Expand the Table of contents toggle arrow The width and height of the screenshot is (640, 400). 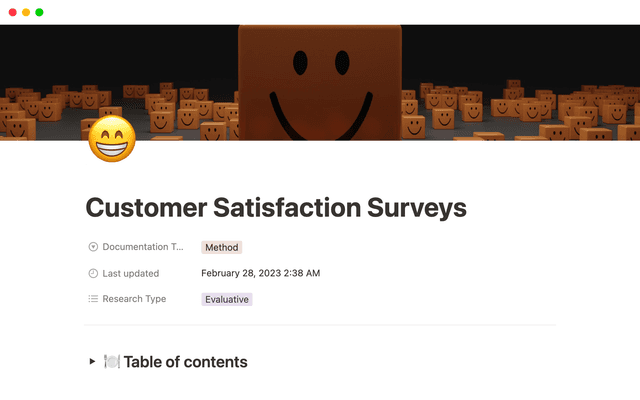[93, 362]
